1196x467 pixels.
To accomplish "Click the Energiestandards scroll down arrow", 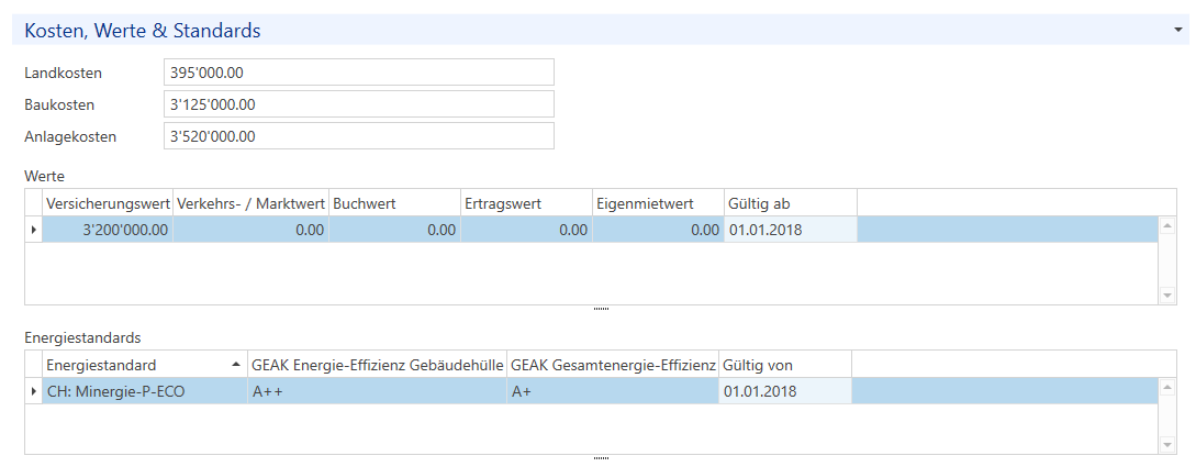I will (x=1166, y=445).
